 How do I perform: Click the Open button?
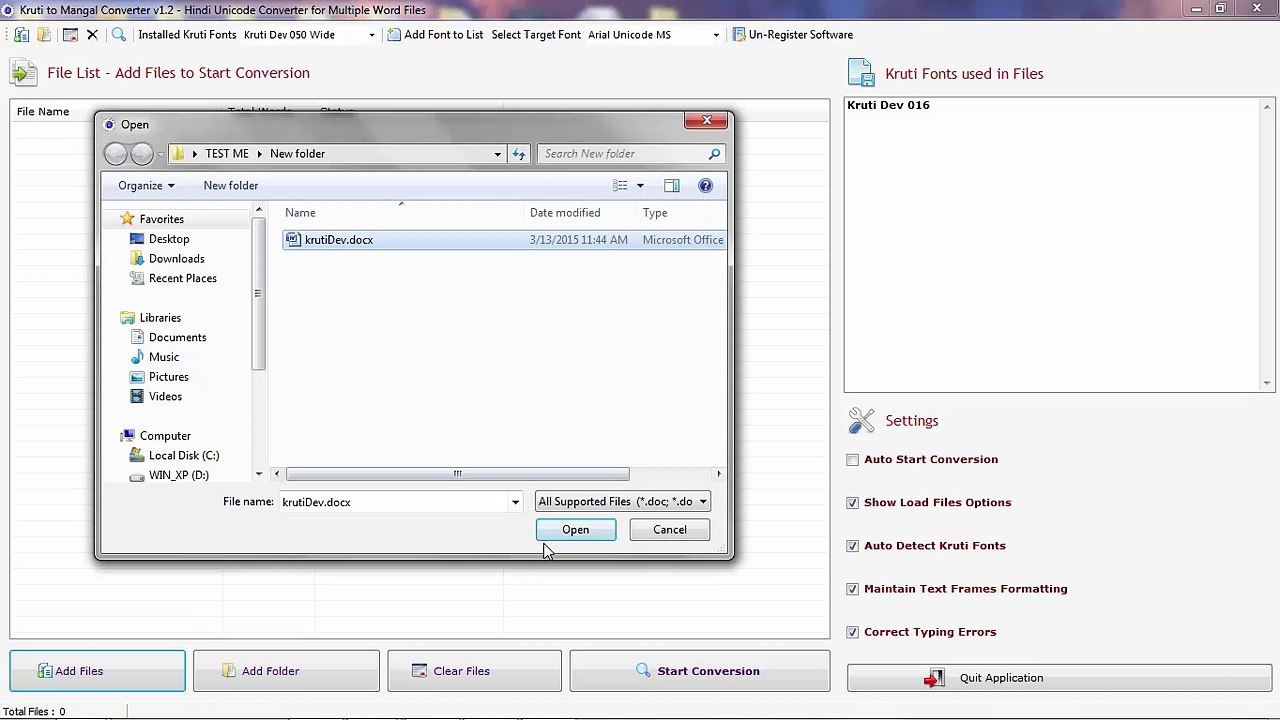[575, 530]
